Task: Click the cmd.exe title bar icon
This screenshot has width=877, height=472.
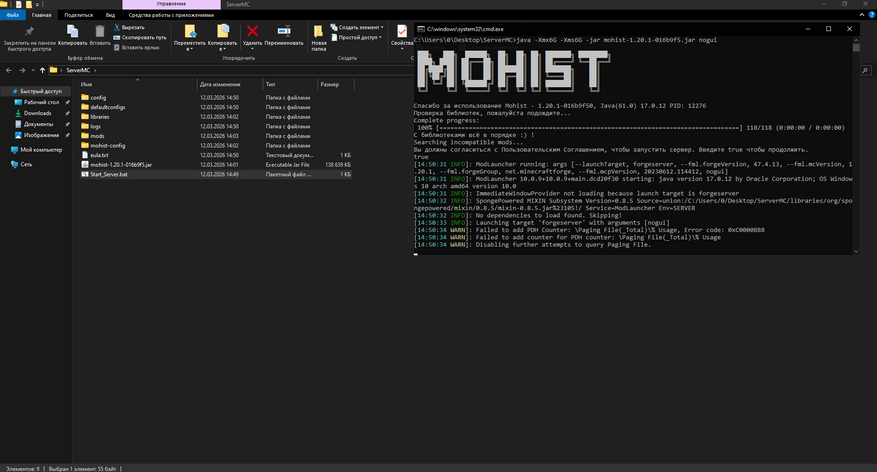Action: pos(420,29)
